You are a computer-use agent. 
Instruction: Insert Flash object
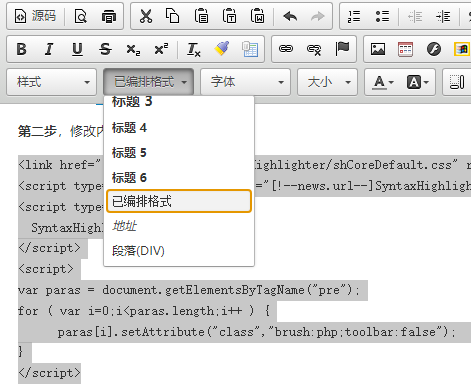tap(434, 49)
